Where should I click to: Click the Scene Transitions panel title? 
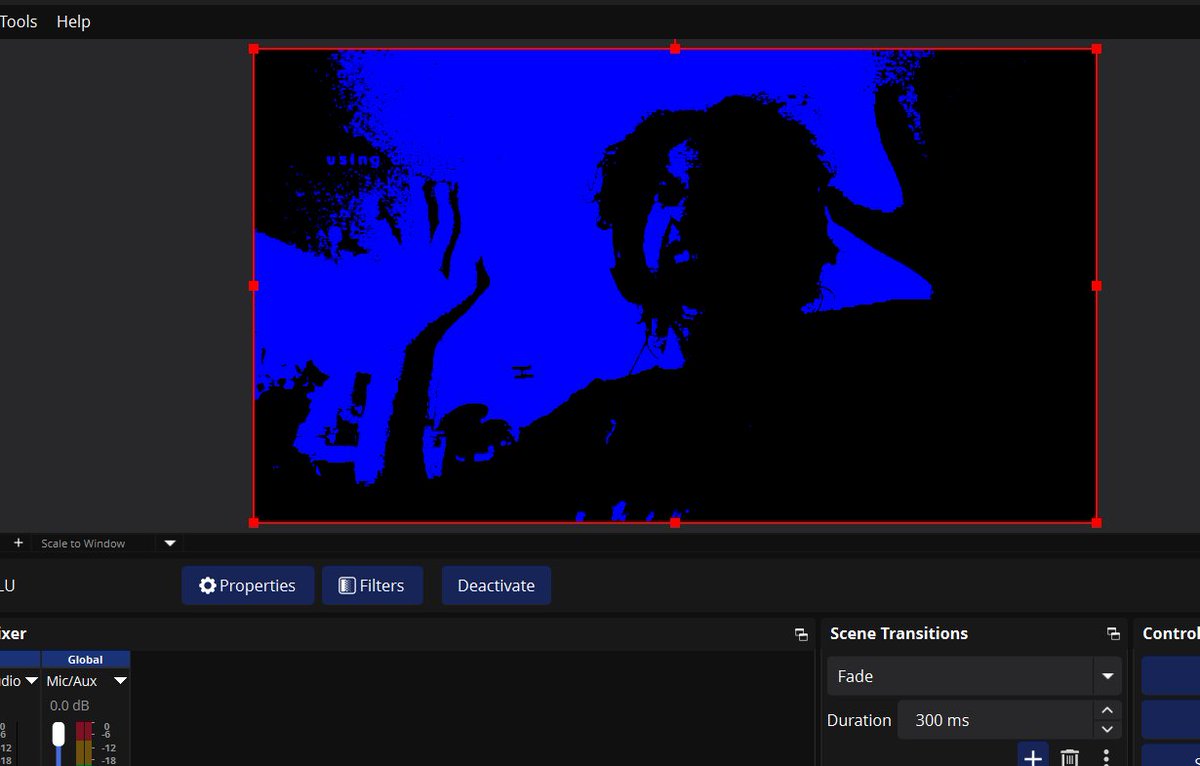coord(899,634)
